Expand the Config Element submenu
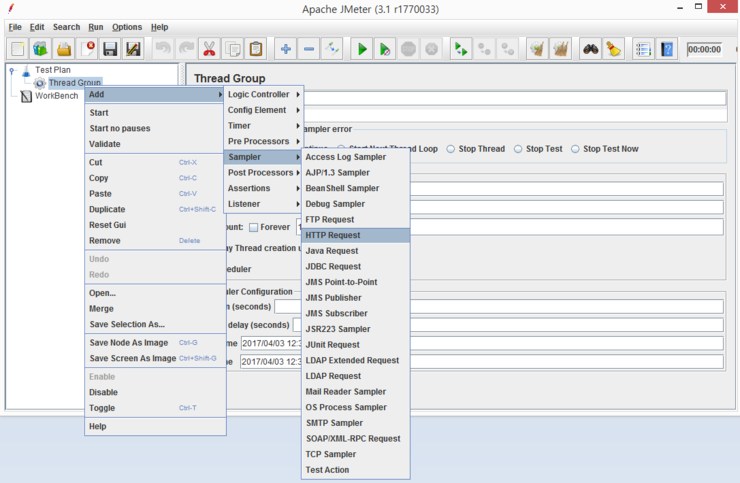The image size is (740, 483). tap(264, 110)
